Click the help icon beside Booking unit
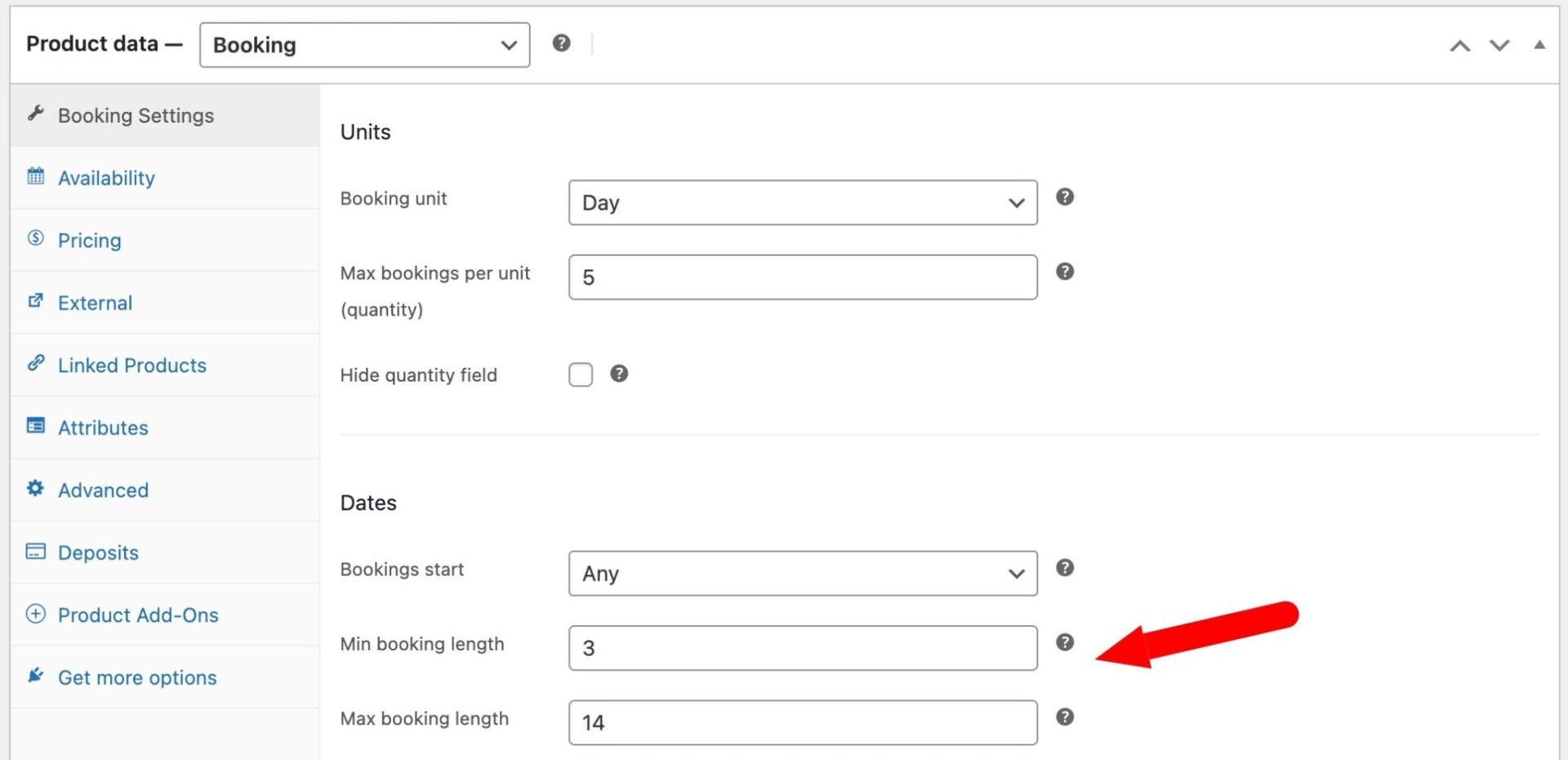Image resolution: width=1568 pixels, height=760 pixels. click(1064, 197)
